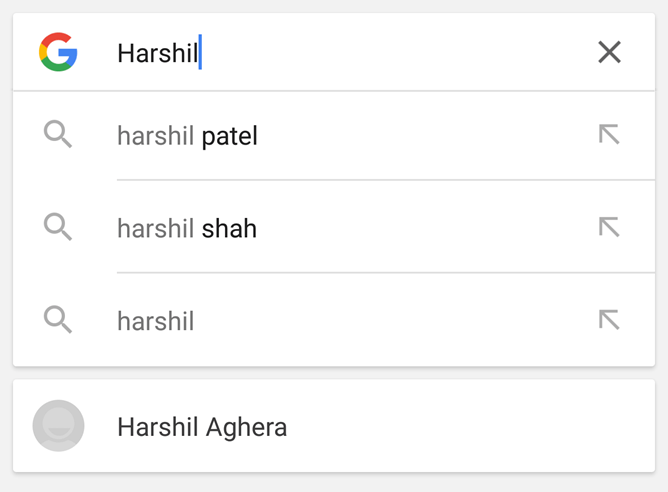This screenshot has height=492, width=668.
Task: Click the empty search bar space before the X
Action: (400, 52)
